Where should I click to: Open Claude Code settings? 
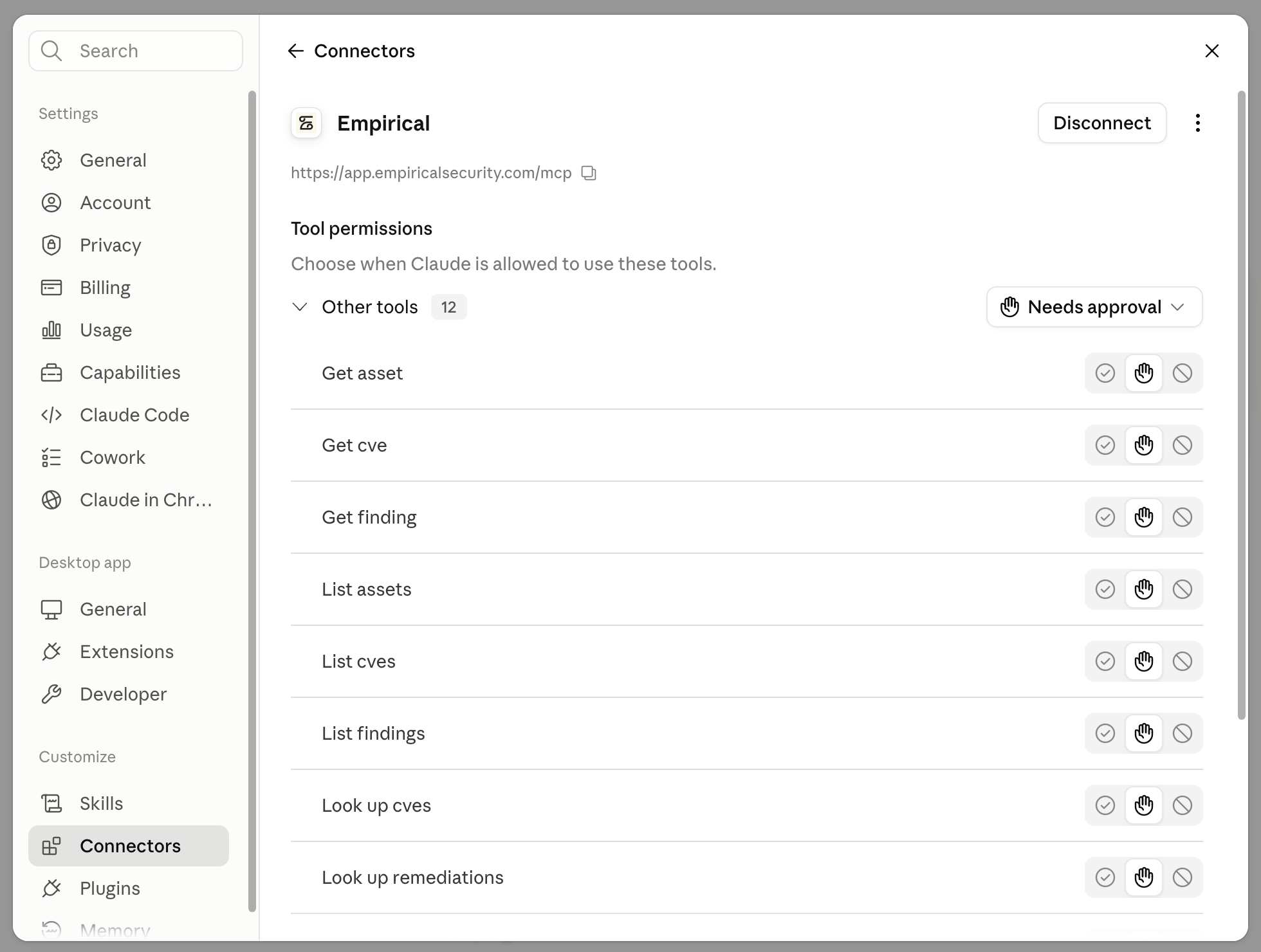coord(129,415)
